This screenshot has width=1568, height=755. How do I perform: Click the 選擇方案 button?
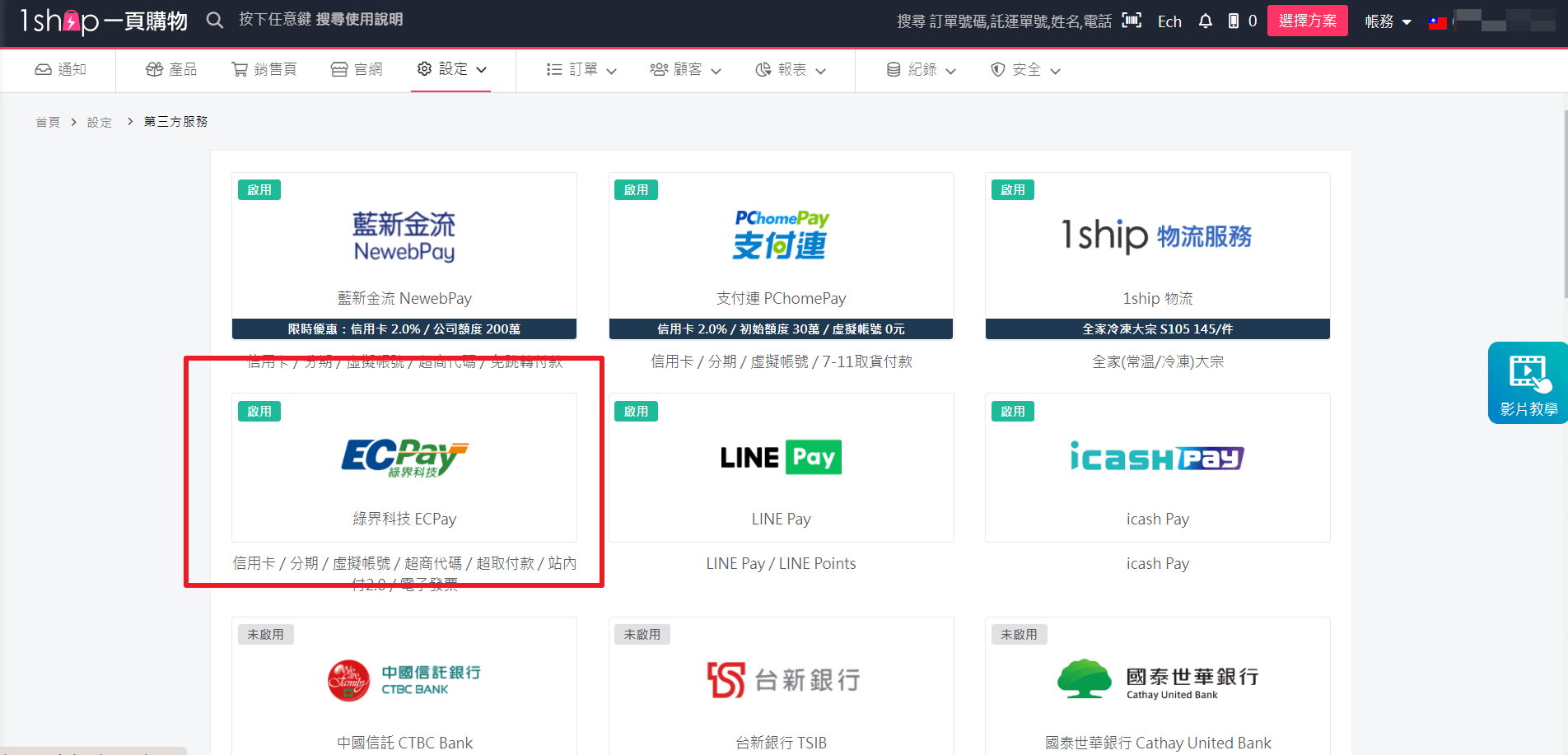1307,21
